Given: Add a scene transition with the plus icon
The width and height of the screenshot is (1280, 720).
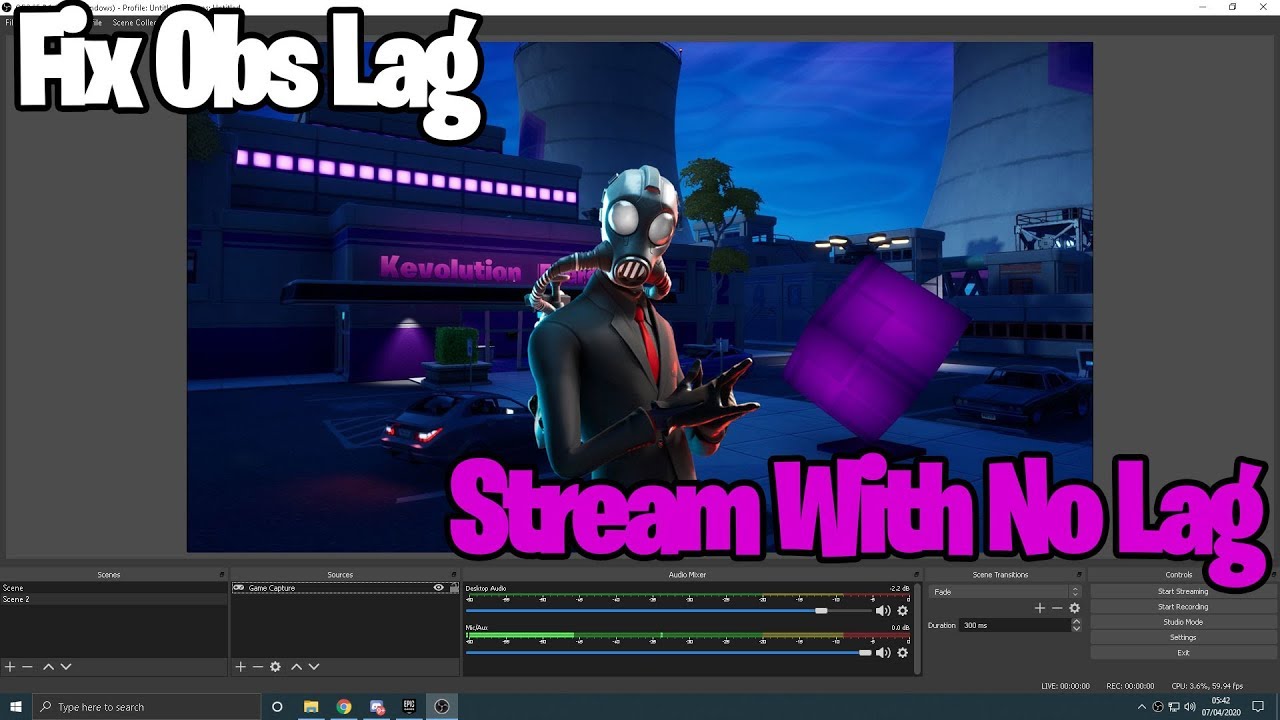Looking at the screenshot, I should [1040, 608].
